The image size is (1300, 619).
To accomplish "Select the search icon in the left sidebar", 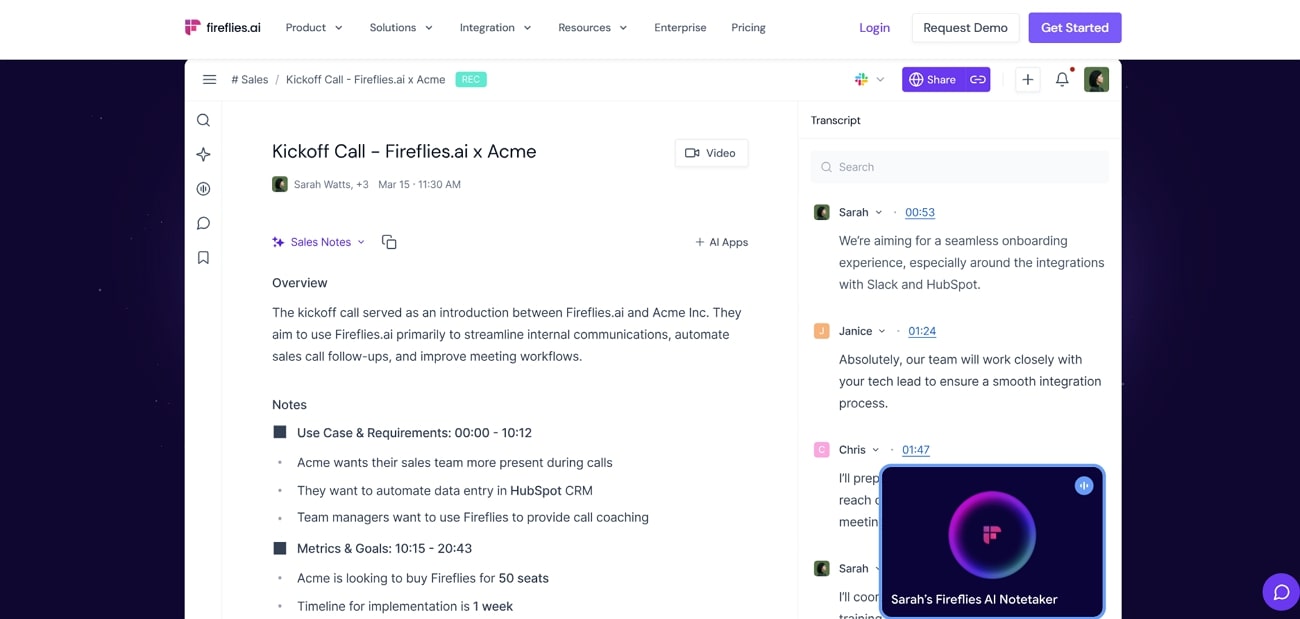I will click(x=203, y=119).
